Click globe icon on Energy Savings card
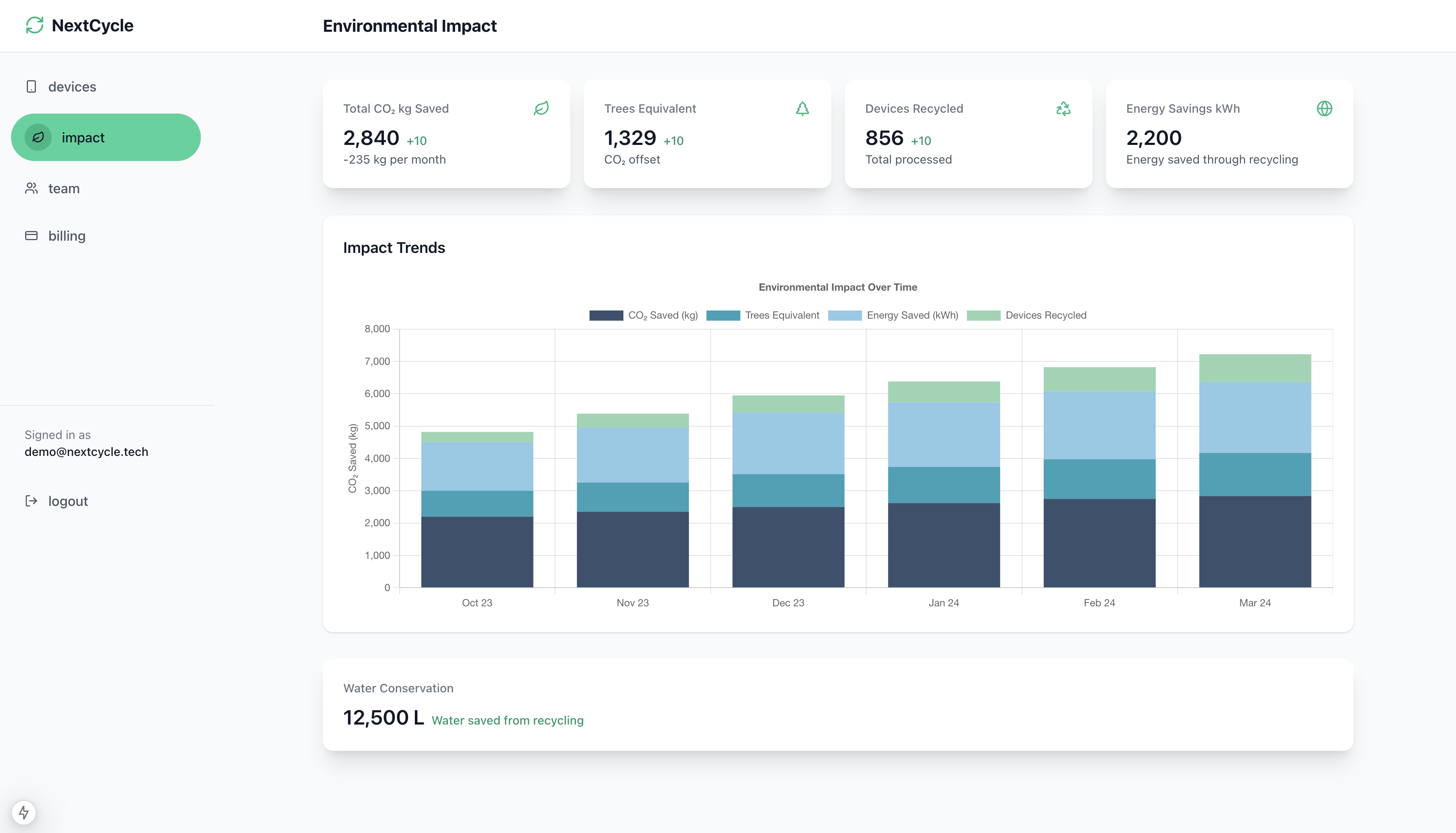Image resolution: width=1456 pixels, height=833 pixels. [1324, 108]
